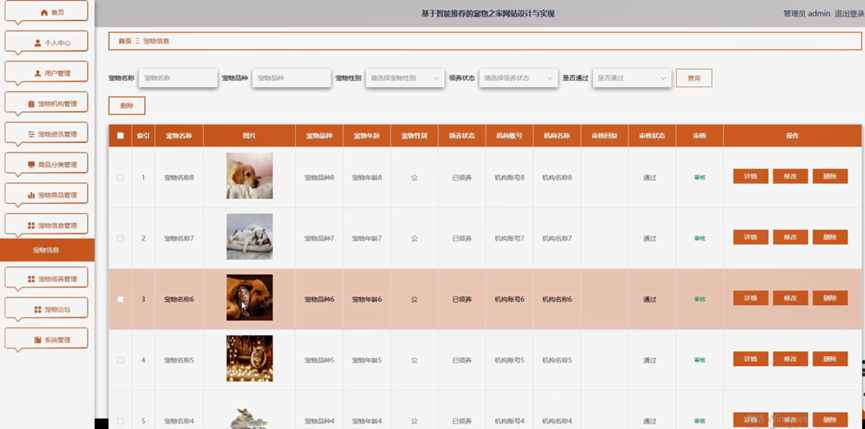Click the green 审核 link for 宠物名称6
865x429 pixels.
point(700,299)
